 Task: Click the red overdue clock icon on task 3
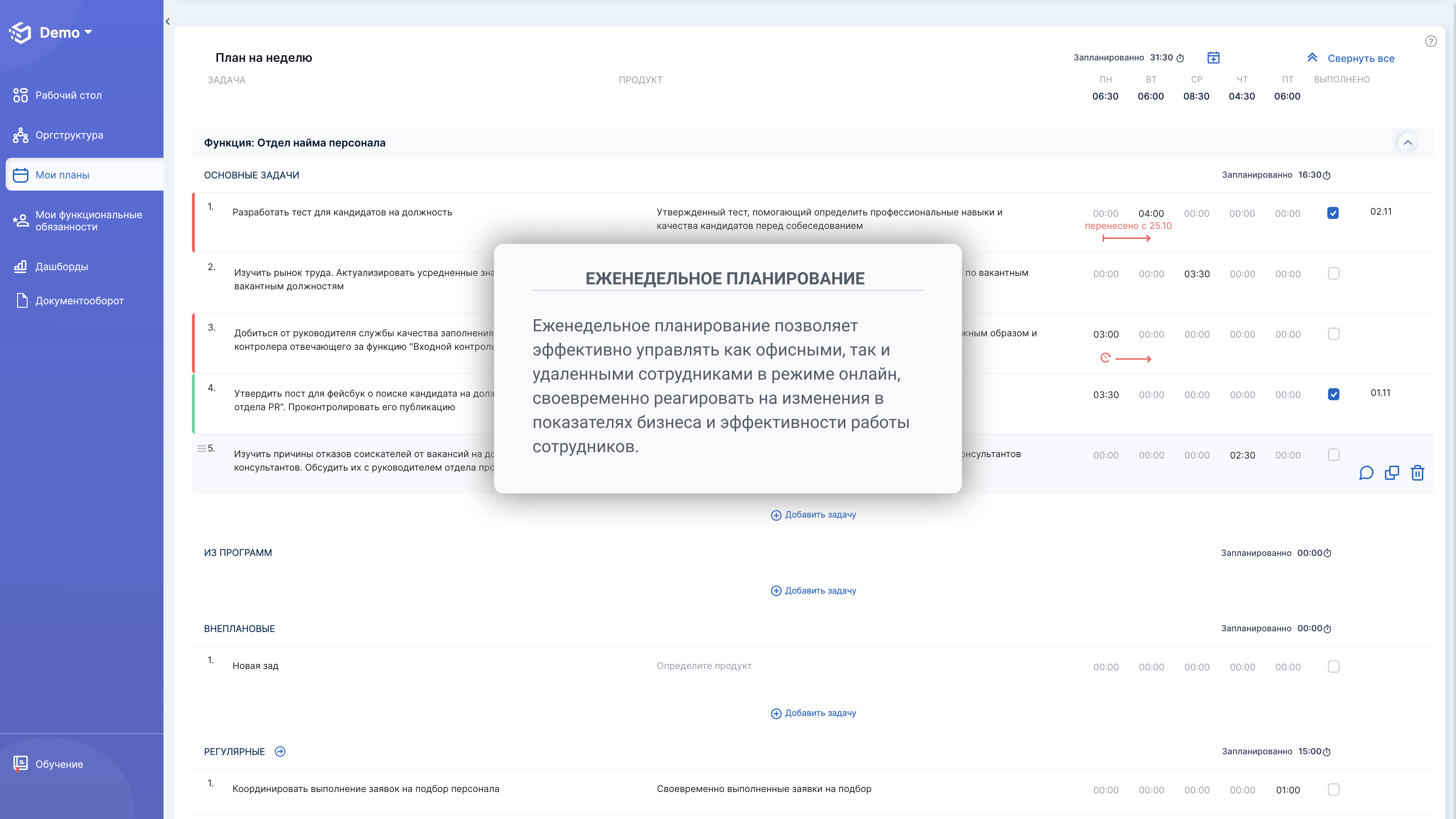click(1105, 358)
